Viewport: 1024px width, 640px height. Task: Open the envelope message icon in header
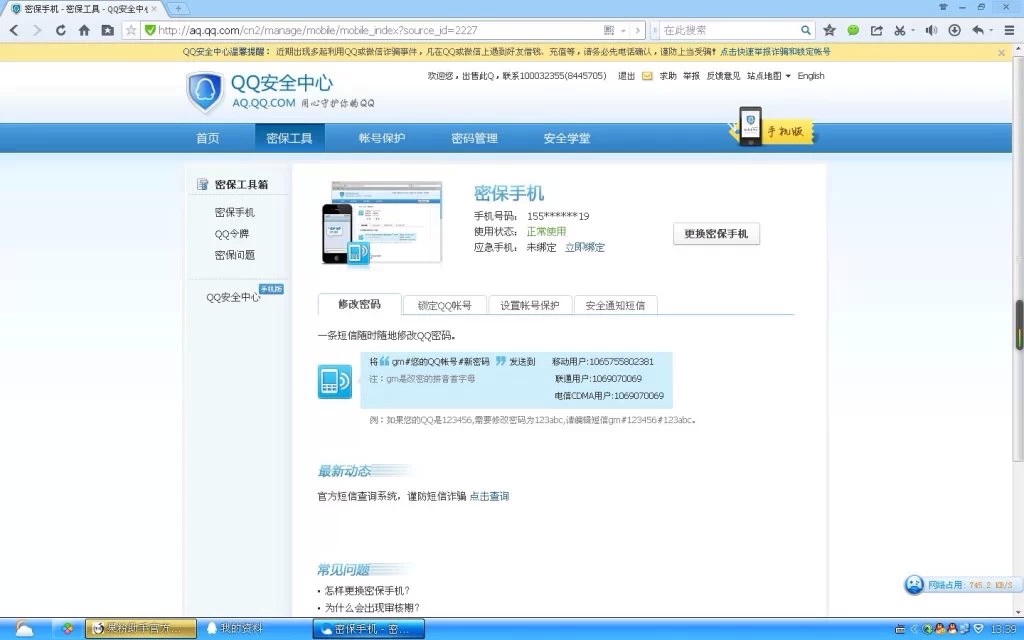(x=647, y=76)
